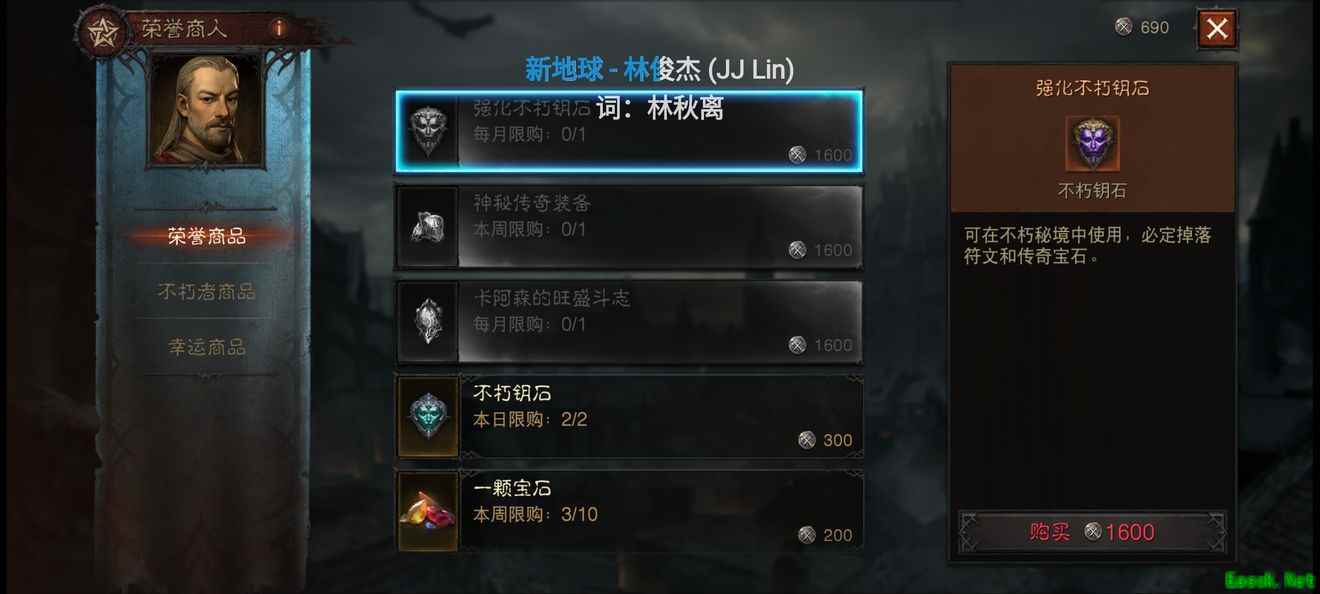Screen dimensions: 1320x594
Task: Click the merchant portrait image
Action: coord(206,109)
